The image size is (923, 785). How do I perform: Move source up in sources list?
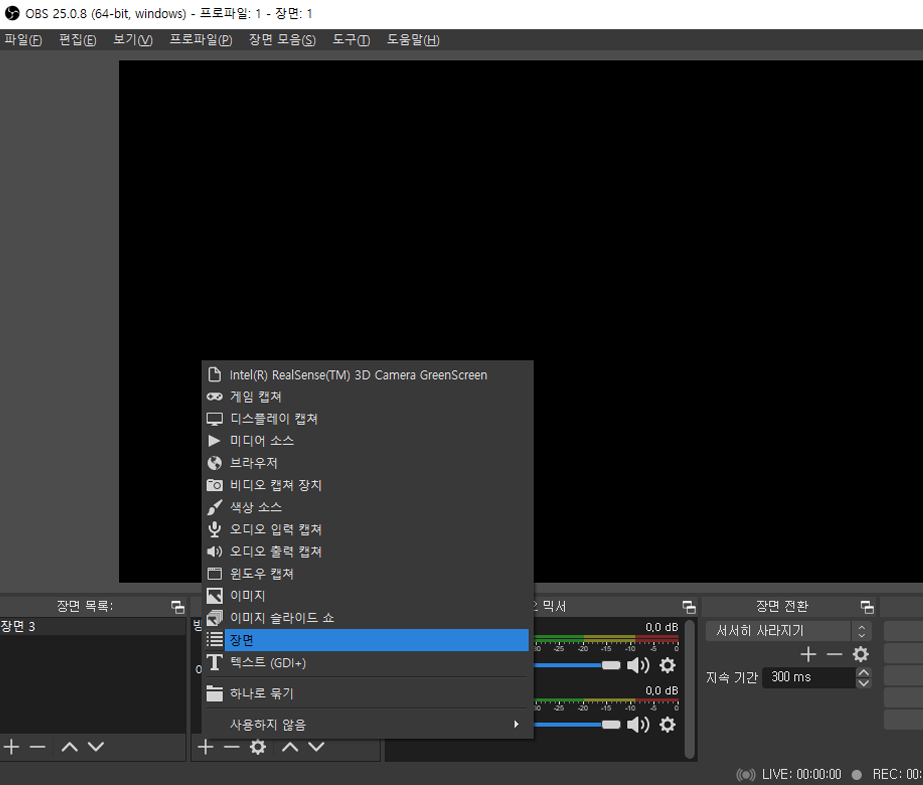pos(290,747)
